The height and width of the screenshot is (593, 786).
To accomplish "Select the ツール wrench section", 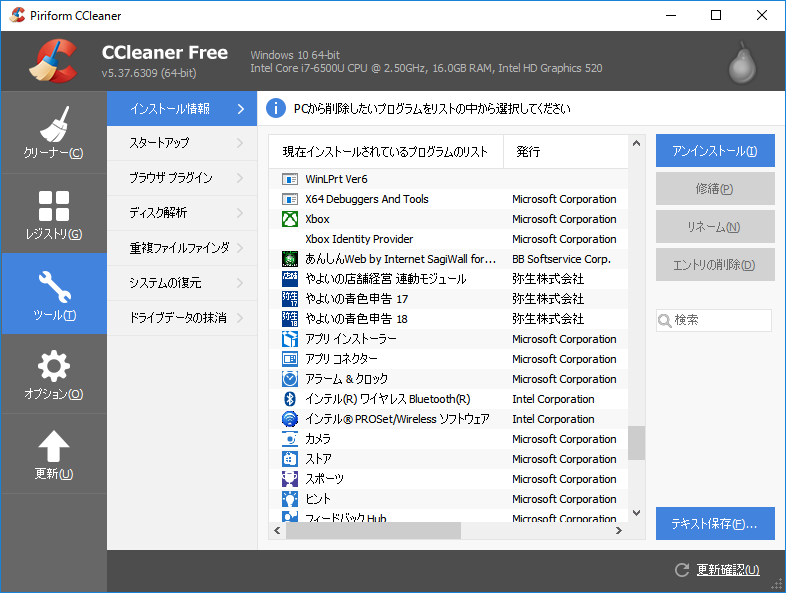I will 54,294.
